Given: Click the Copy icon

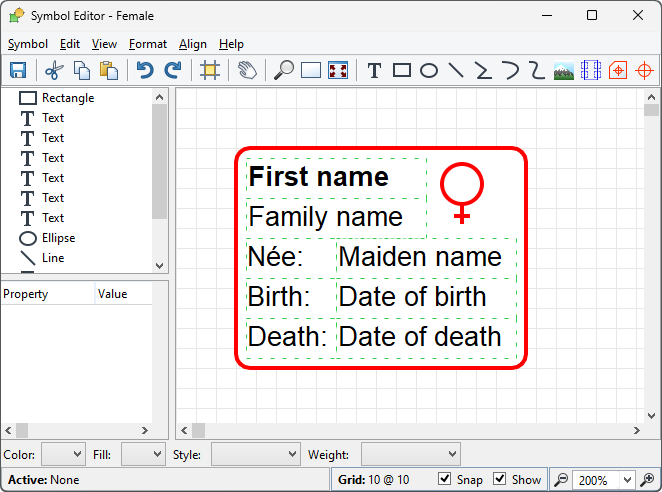Looking at the screenshot, I should (x=82, y=70).
